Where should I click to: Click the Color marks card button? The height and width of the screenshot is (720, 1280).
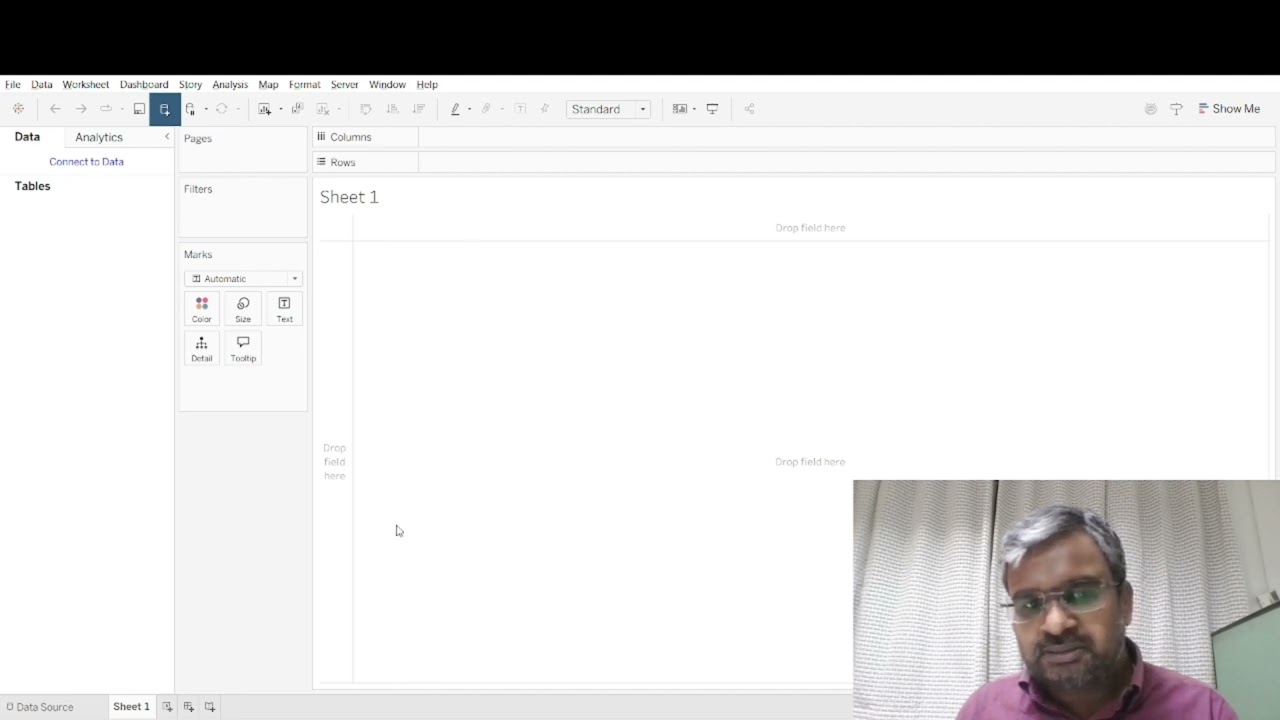pos(202,309)
